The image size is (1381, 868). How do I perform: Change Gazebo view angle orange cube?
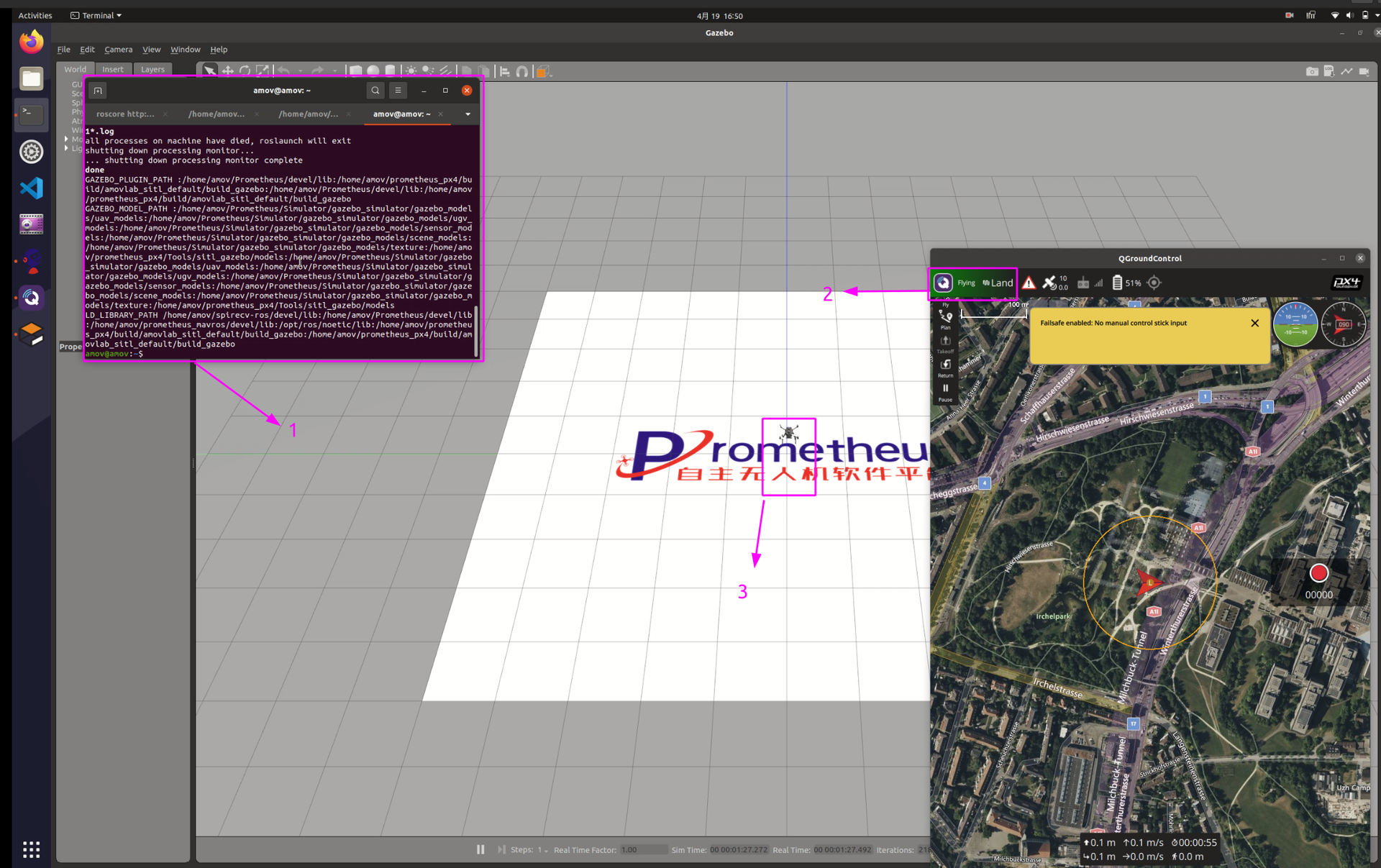(543, 70)
